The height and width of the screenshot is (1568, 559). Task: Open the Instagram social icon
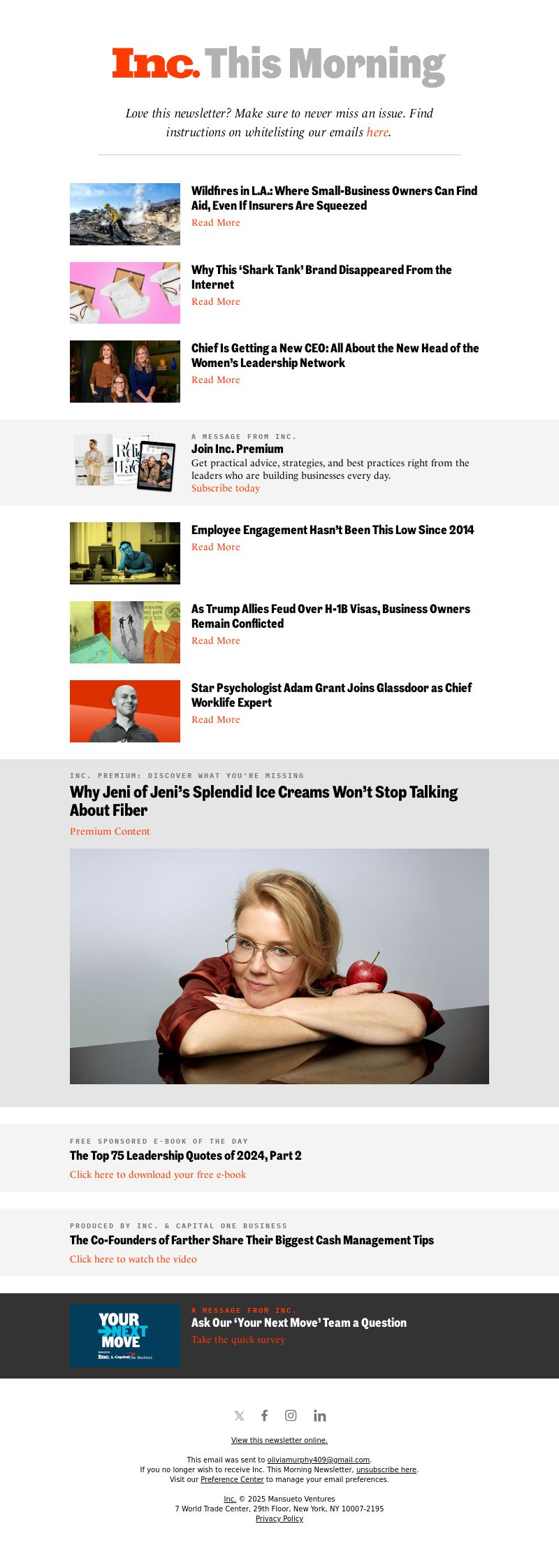(x=291, y=1416)
